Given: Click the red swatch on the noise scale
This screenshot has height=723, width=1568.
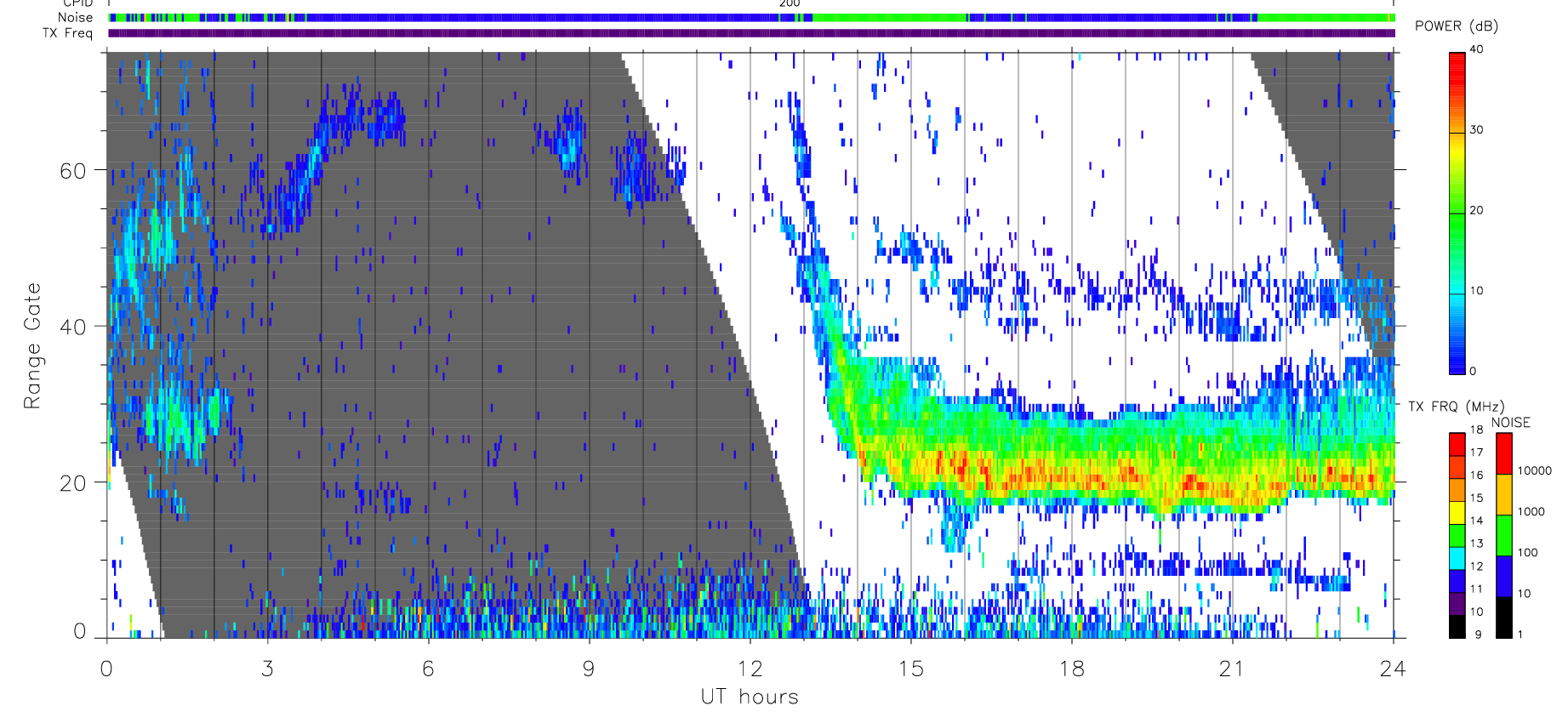Looking at the screenshot, I should click(x=1504, y=453).
